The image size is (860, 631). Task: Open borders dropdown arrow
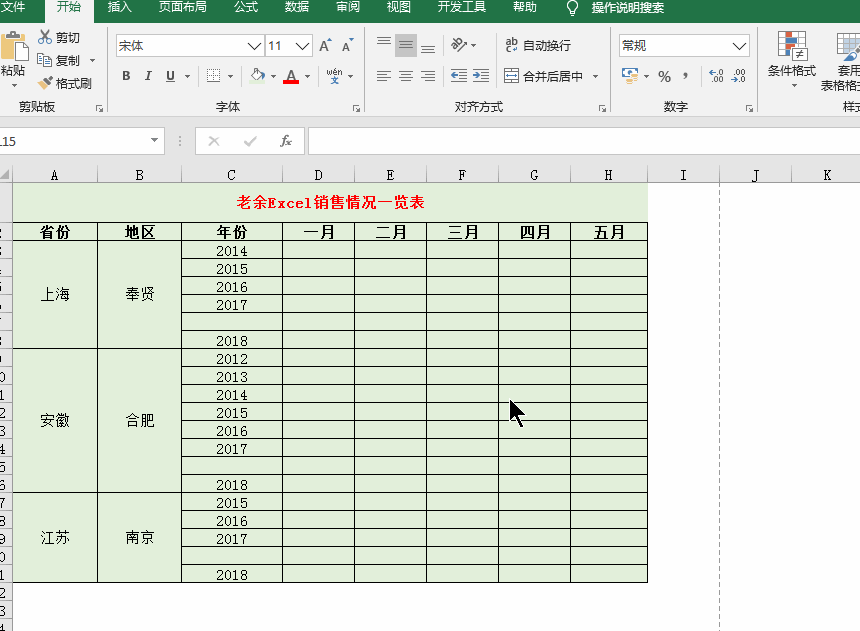coord(230,76)
